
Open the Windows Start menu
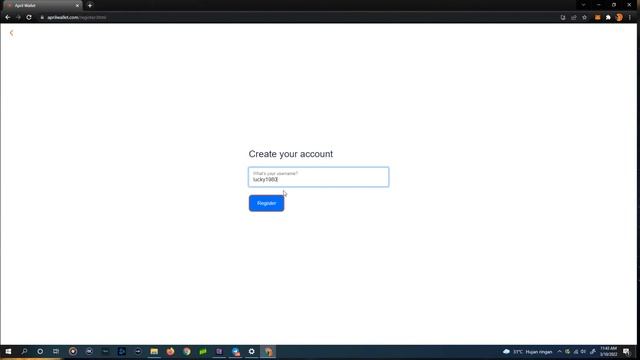8,351
